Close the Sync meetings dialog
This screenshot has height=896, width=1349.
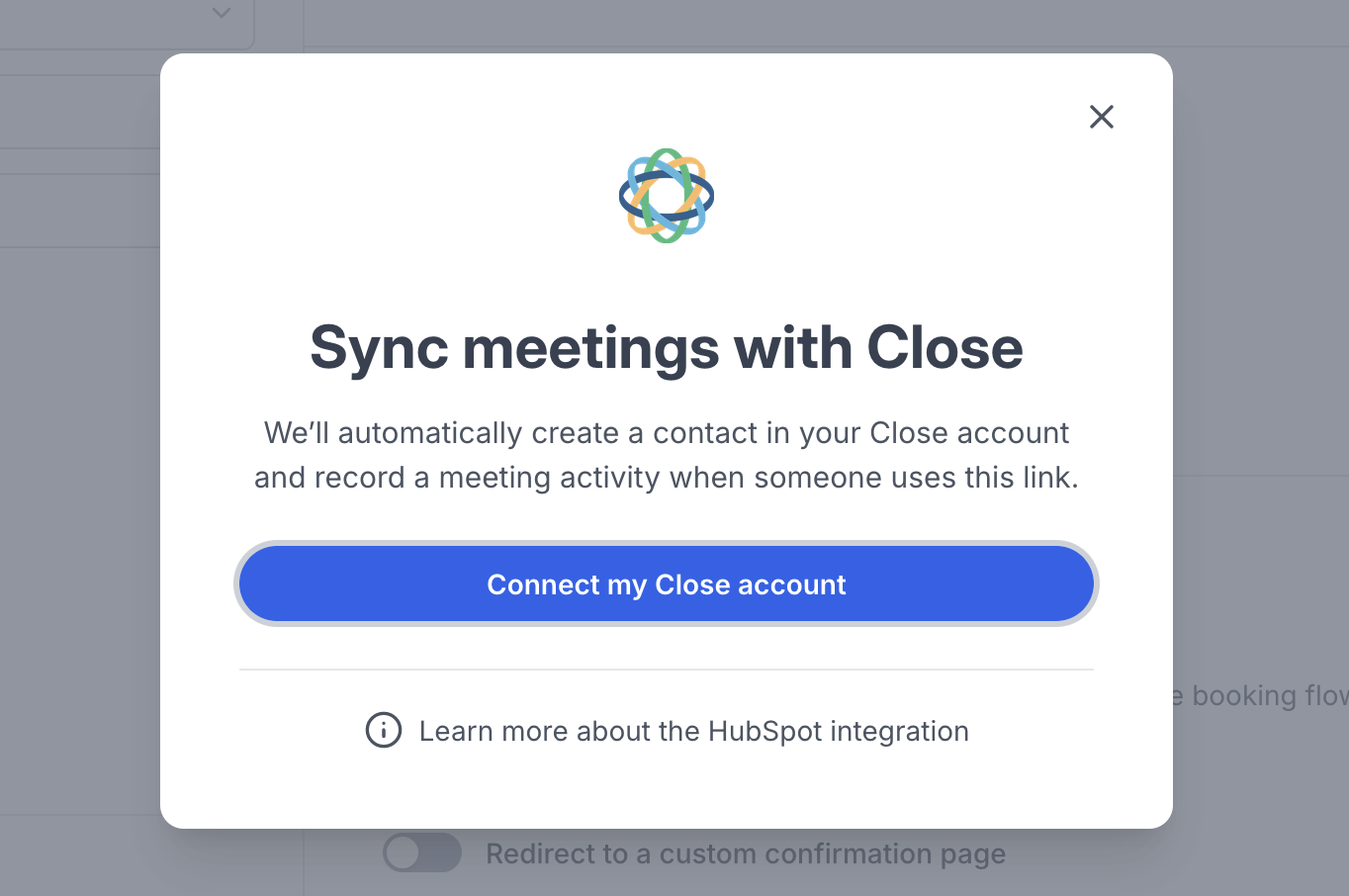[1101, 117]
